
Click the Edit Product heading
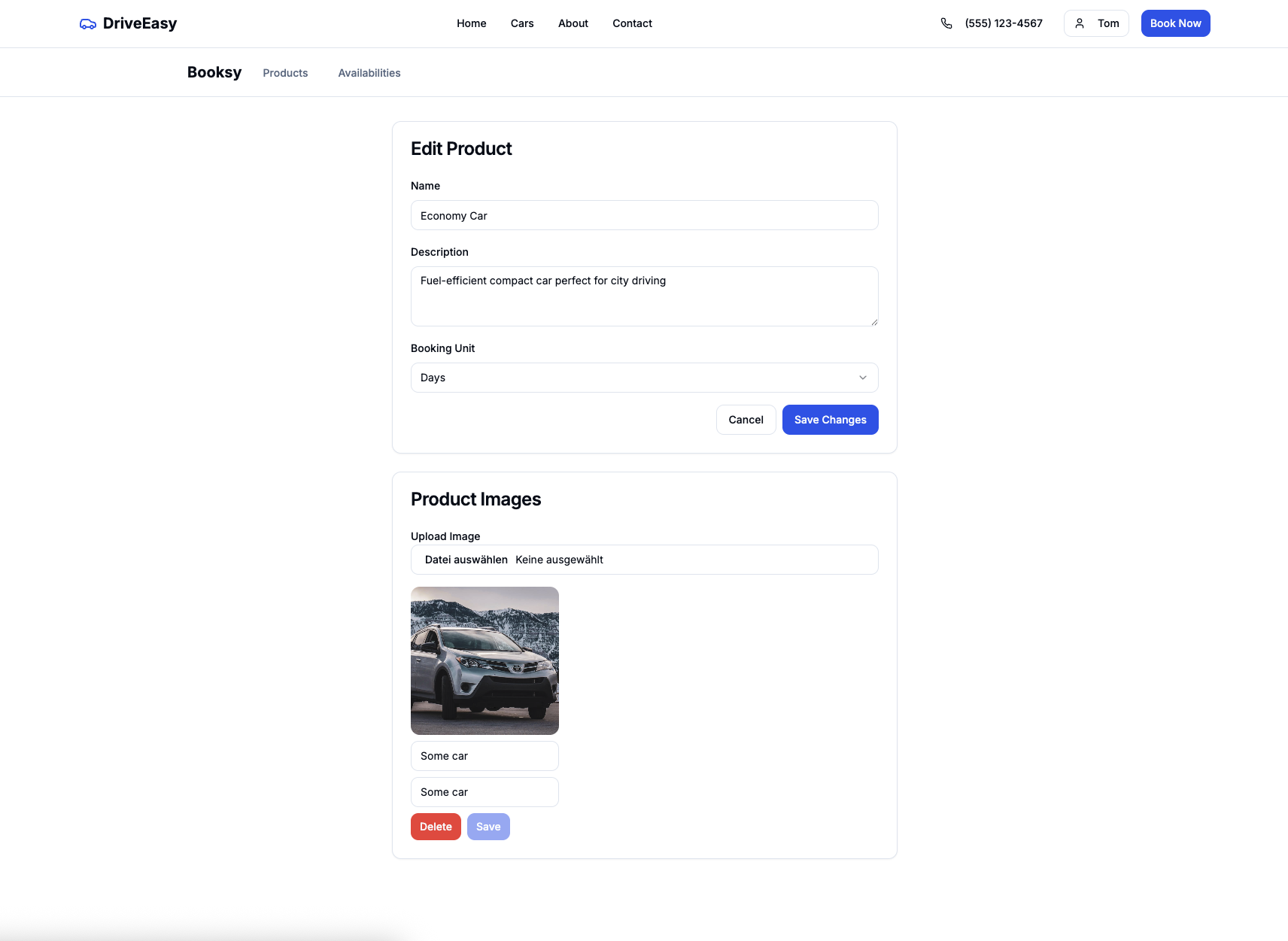pyautogui.click(x=461, y=149)
